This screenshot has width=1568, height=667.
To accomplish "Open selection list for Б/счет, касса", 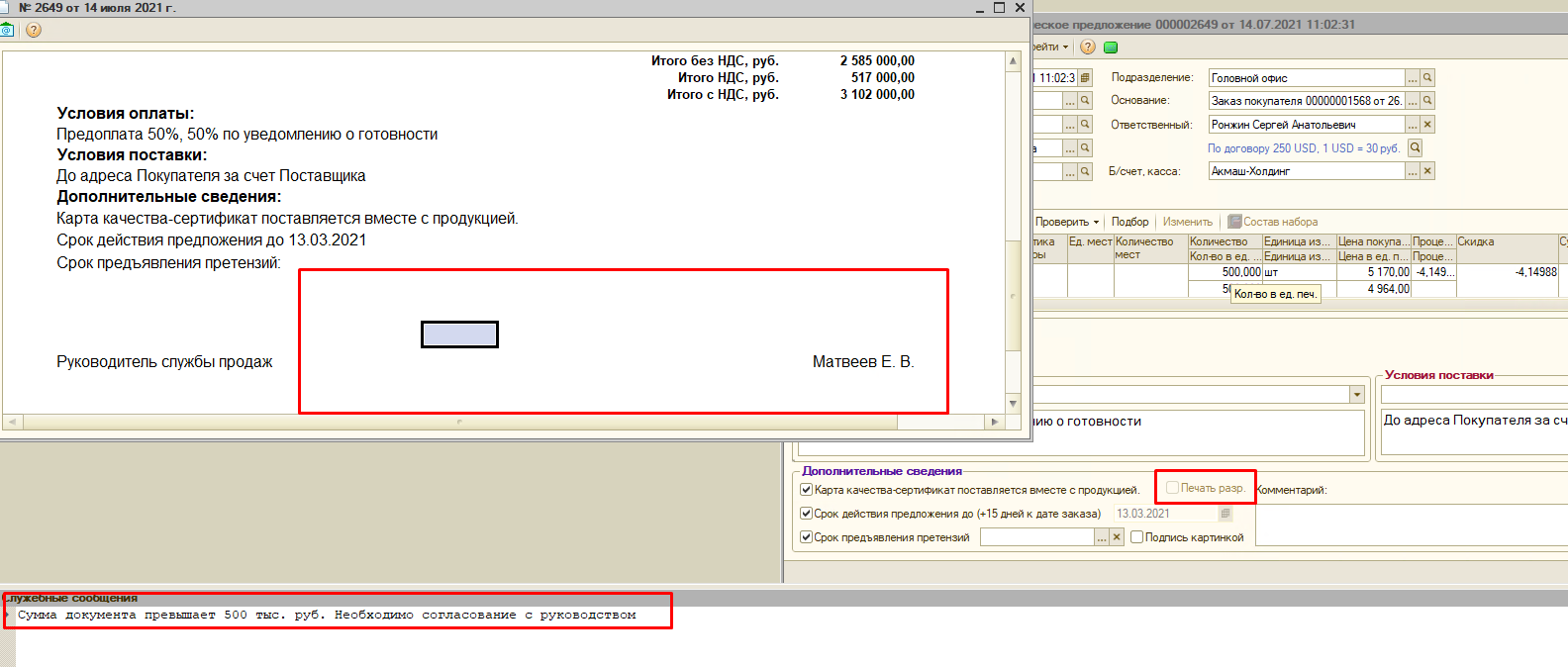I will pos(1413,171).
